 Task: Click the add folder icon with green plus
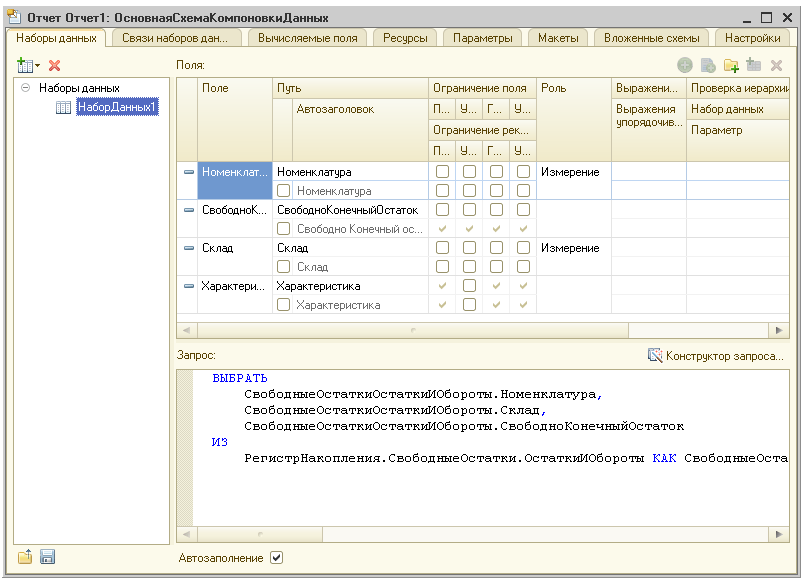(731, 65)
